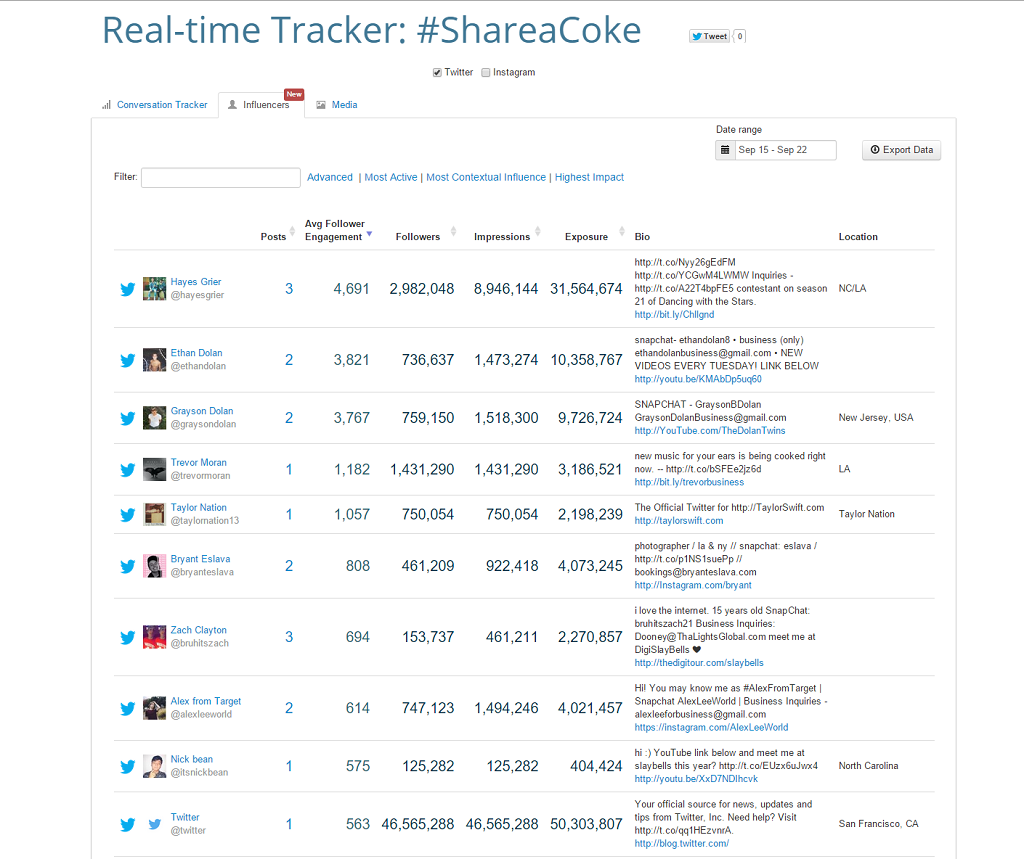This screenshot has width=1024, height=859.
Task: Open Advanced filter options
Action: pyautogui.click(x=330, y=178)
